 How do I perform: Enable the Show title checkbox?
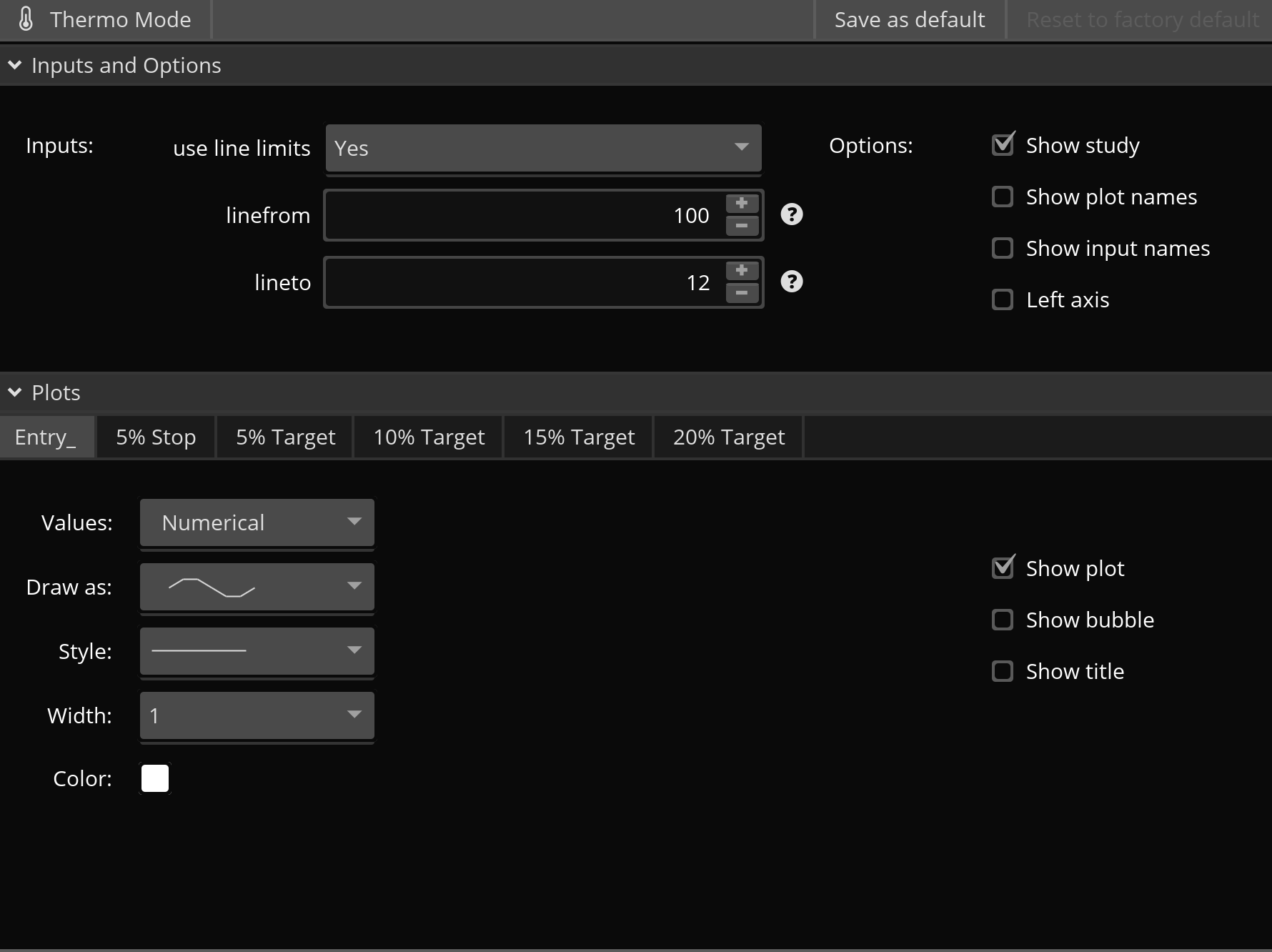point(1003,671)
